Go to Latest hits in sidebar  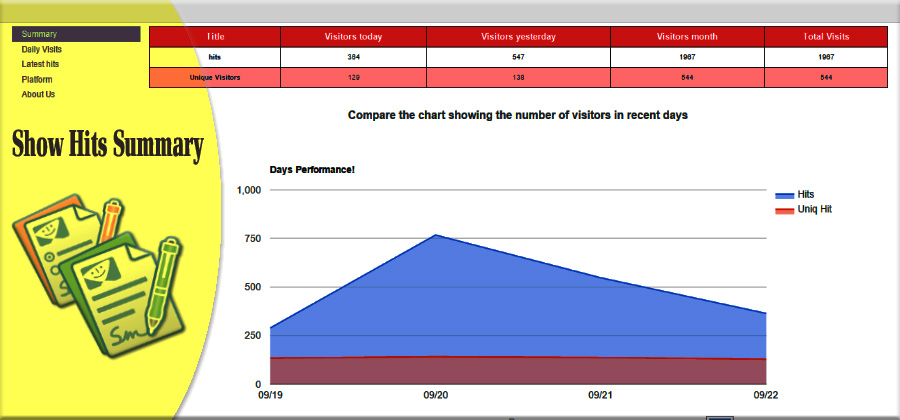pos(40,64)
